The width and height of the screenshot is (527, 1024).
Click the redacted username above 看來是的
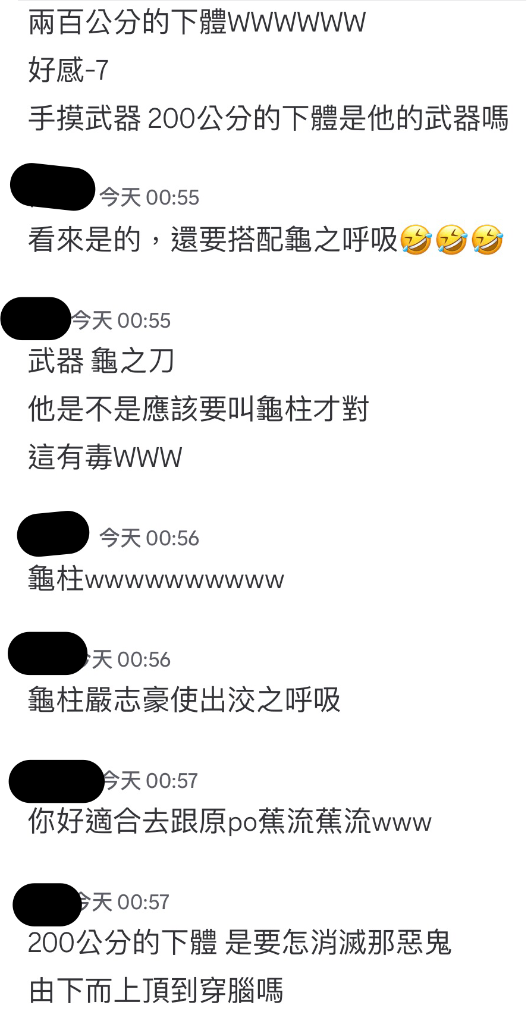pyautogui.click(x=53, y=188)
